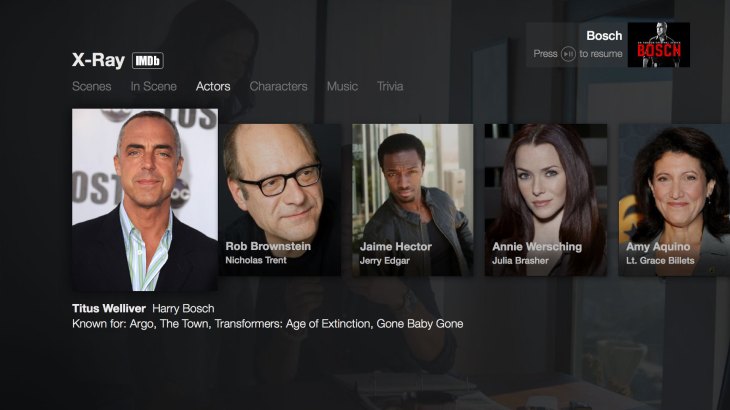Click the X-Ray title heading
The height and width of the screenshot is (410, 730).
(x=98, y=60)
